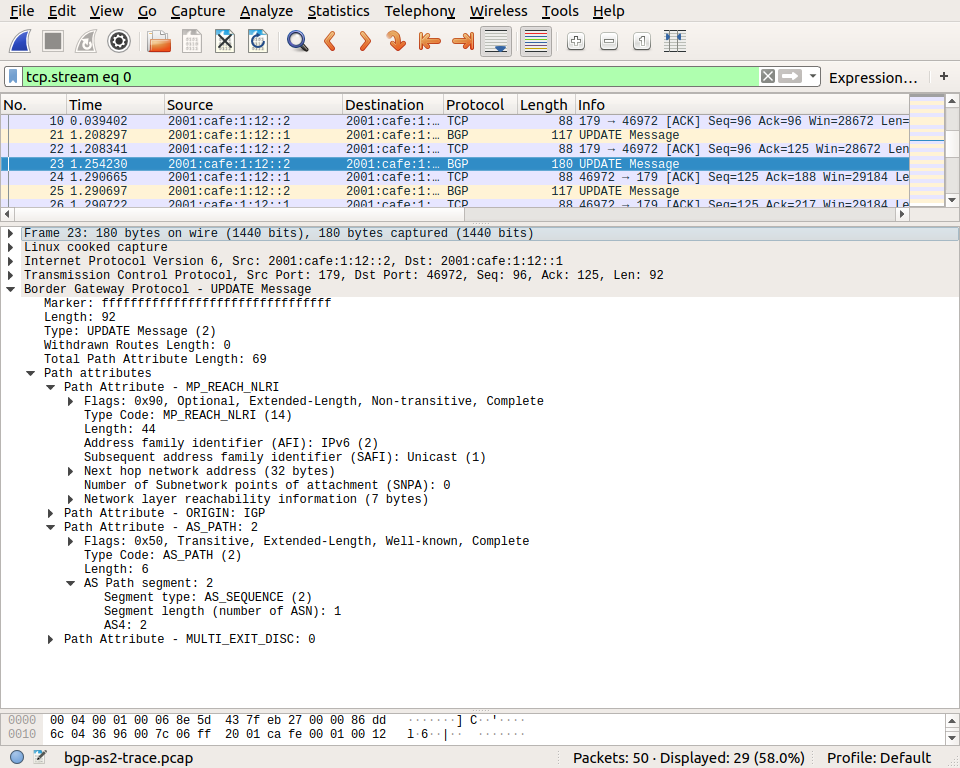Jump to first packet icon
This screenshot has width=960, height=768.
coord(429,42)
